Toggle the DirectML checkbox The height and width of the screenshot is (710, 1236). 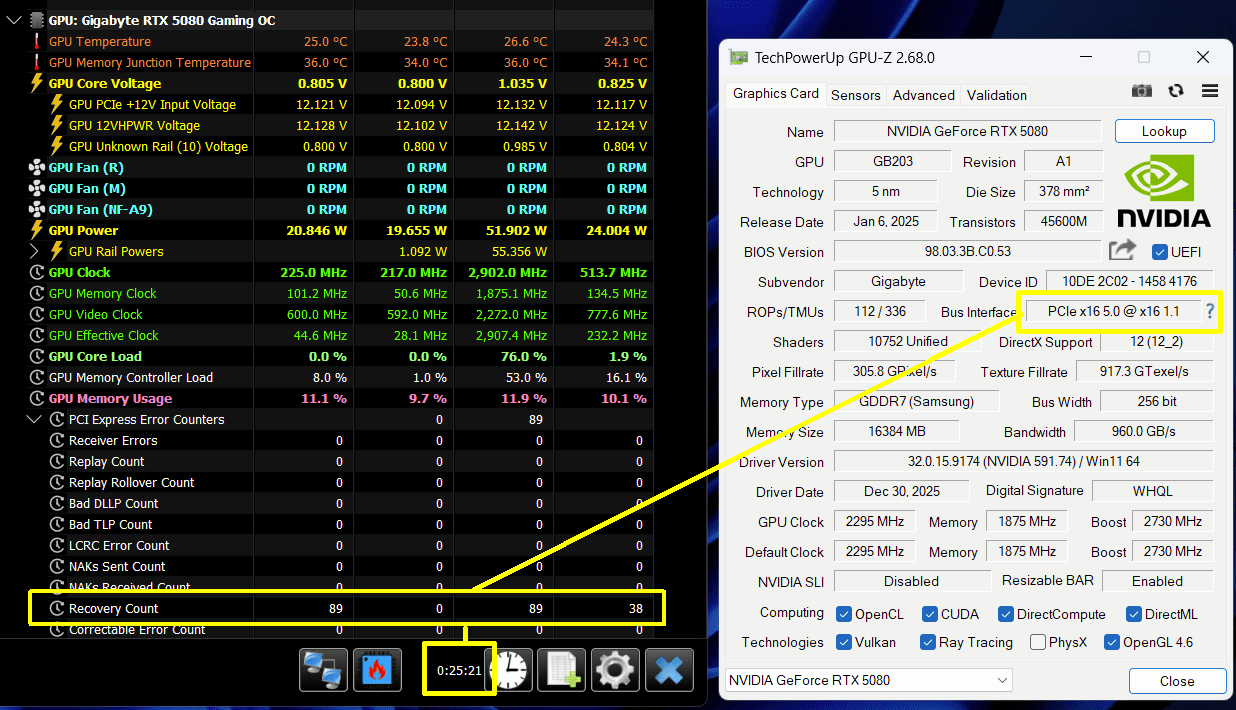tap(1134, 614)
